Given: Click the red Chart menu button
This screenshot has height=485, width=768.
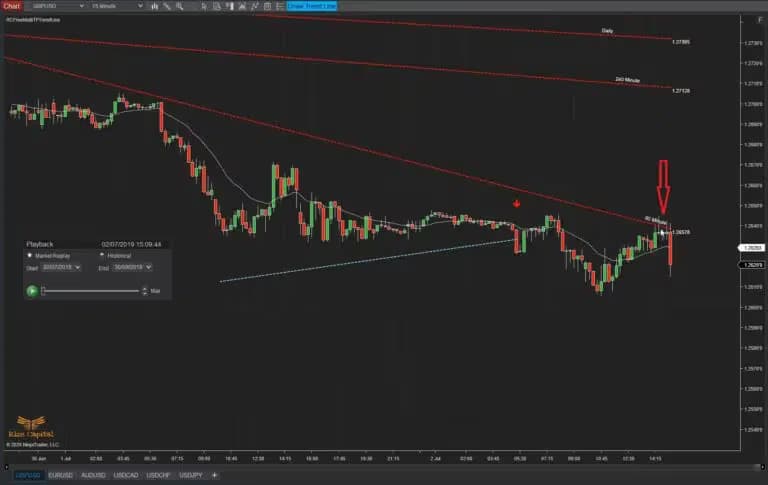Looking at the screenshot, I should [x=11, y=6].
